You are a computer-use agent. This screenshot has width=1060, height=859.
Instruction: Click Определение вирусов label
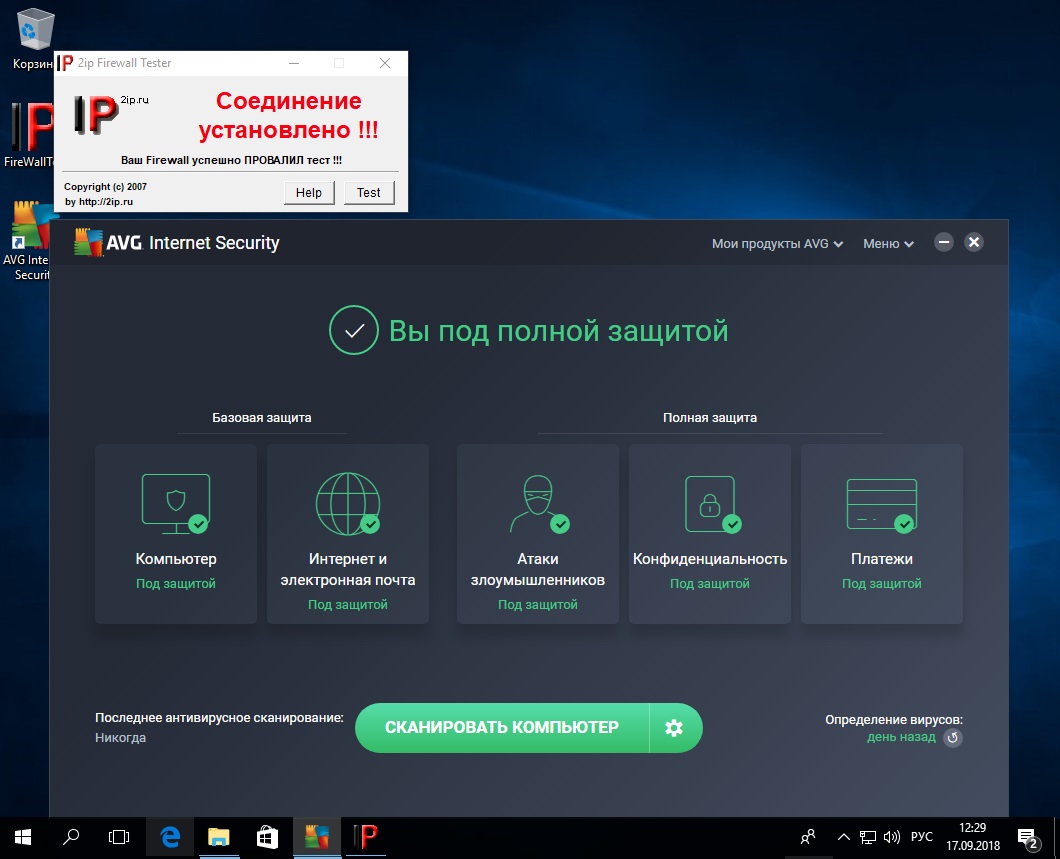tap(894, 720)
